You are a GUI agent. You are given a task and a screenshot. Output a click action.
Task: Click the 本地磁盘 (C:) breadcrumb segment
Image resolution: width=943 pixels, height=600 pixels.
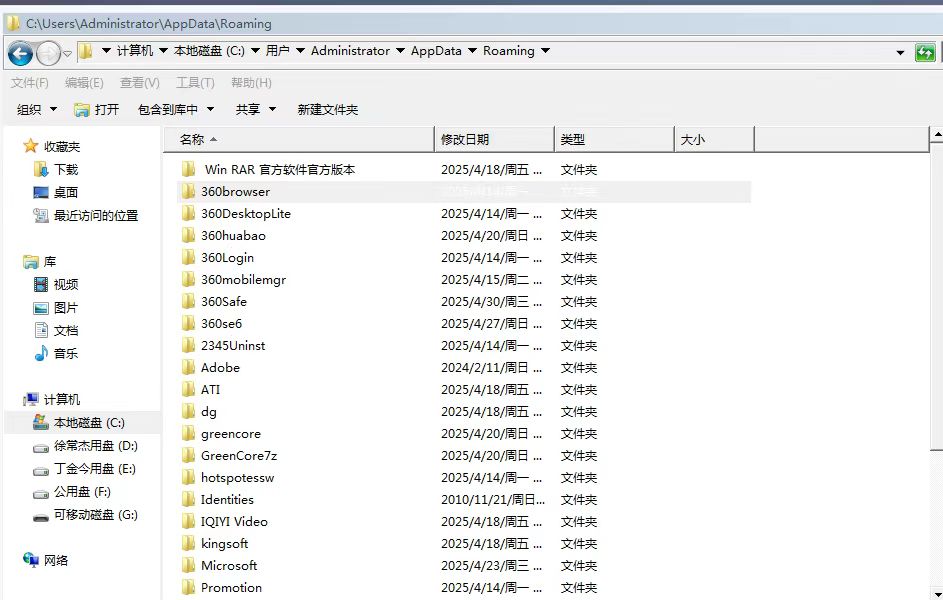tap(209, 51)
